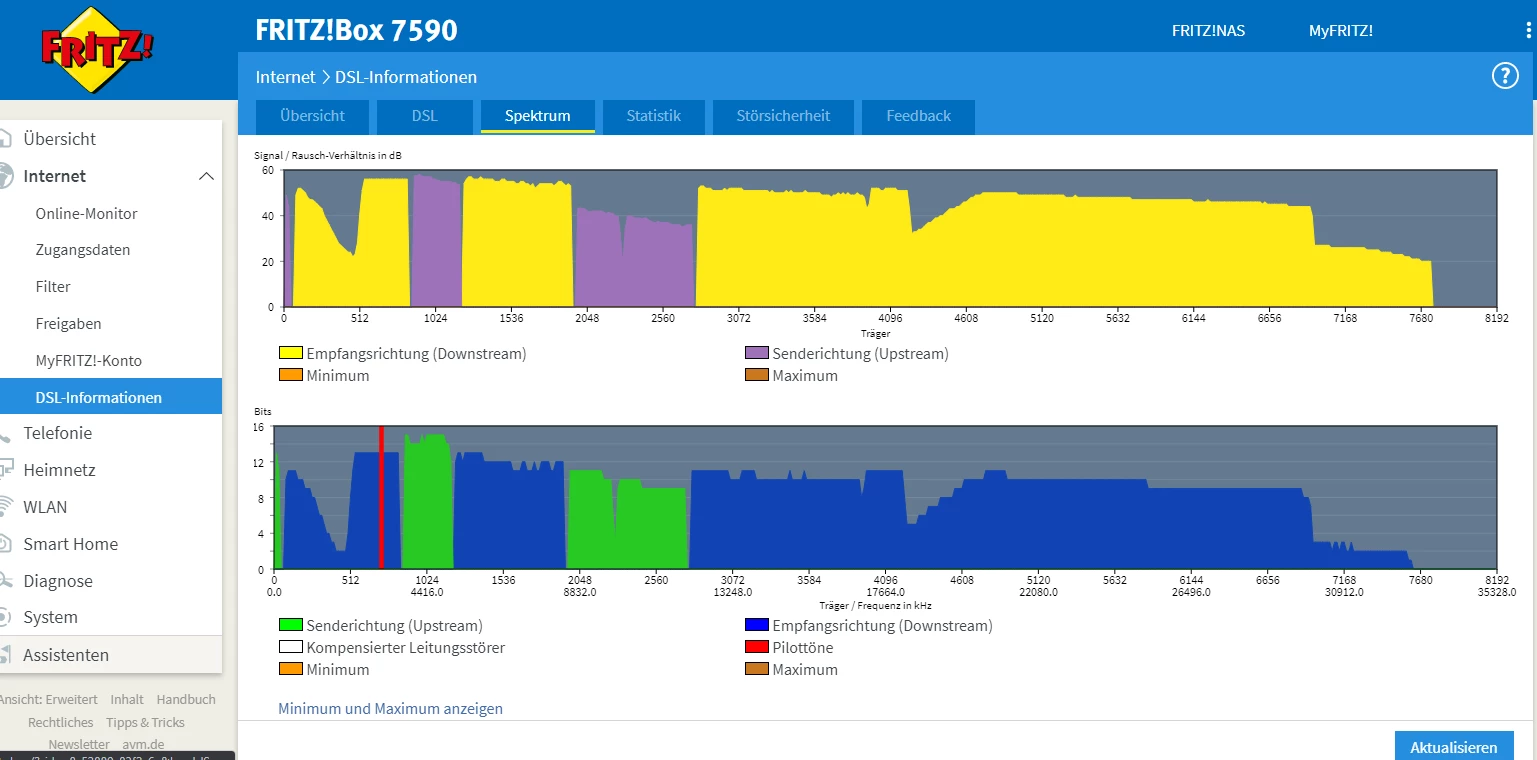Screen dimensions: 1537x760
Task: Click the purple Senderichtung (Upstream) swatch
Action: (757, 353)
